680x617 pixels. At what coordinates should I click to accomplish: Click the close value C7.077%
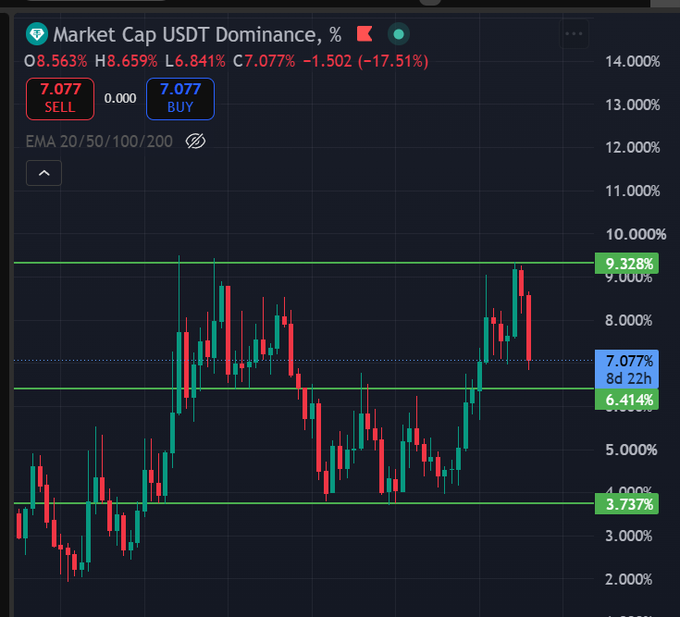click(264, 61)
